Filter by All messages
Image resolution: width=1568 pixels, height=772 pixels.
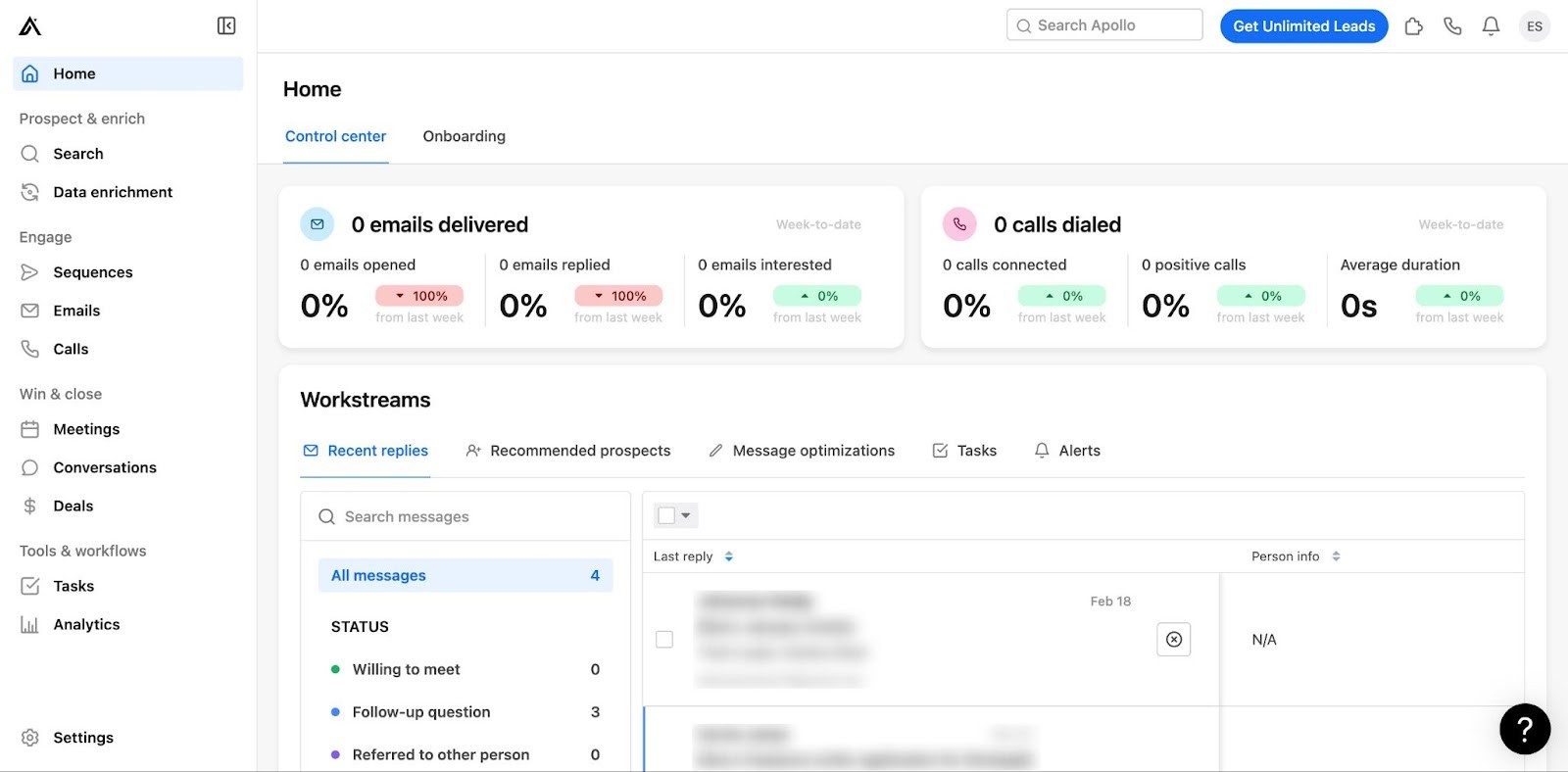(x=465, y=575)
